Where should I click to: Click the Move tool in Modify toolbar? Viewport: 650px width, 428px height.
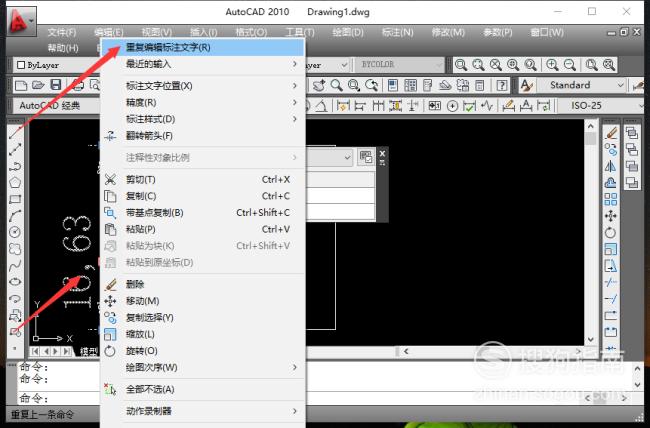click(611, 216)
